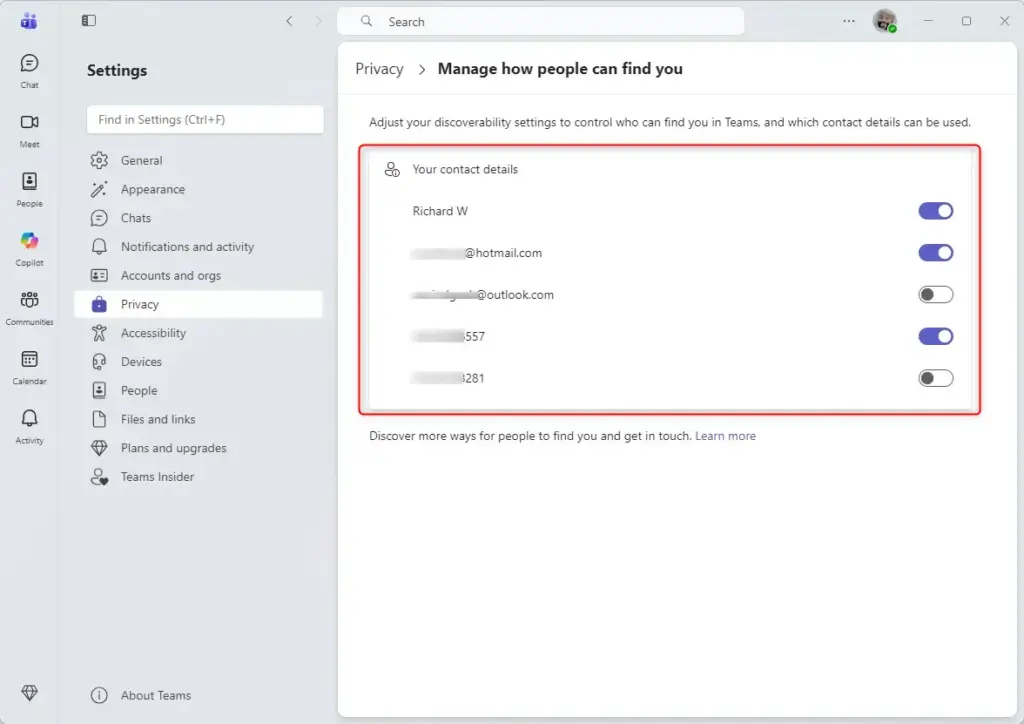The image size is (1024, 724).
Task: Open Plans and upgrades settings
Action: [x=199, y=448]
